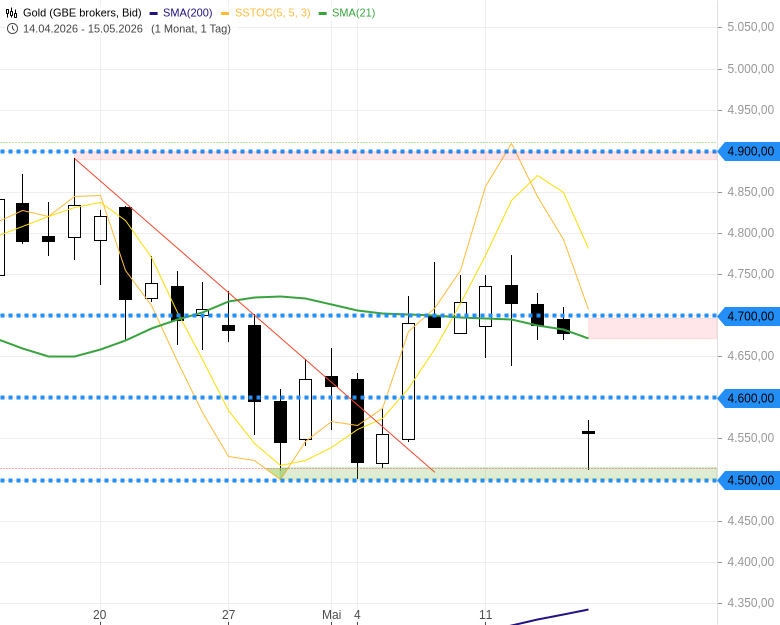The width and height of the screenshot is (780, 625).
Task: Click the clock icon next to date range
Action: pyautogui.click(x=12, y=29)
